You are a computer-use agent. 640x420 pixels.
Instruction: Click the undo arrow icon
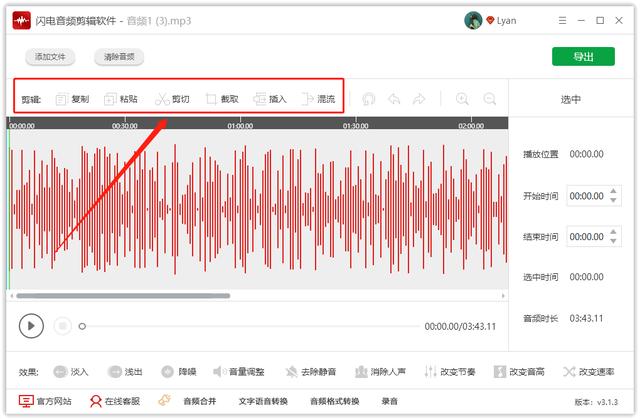pyautogui.click(x=394, y=99)
